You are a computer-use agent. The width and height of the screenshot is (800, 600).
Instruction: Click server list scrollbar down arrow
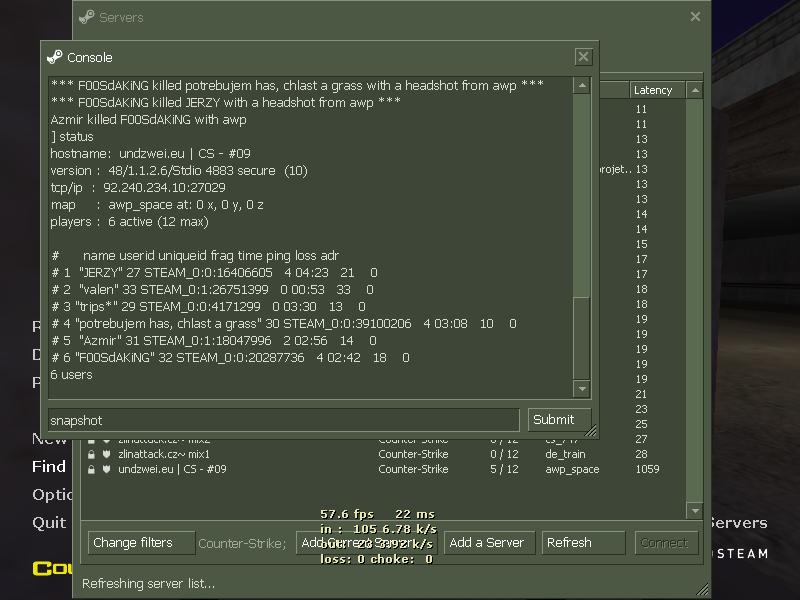pos(694,510)
